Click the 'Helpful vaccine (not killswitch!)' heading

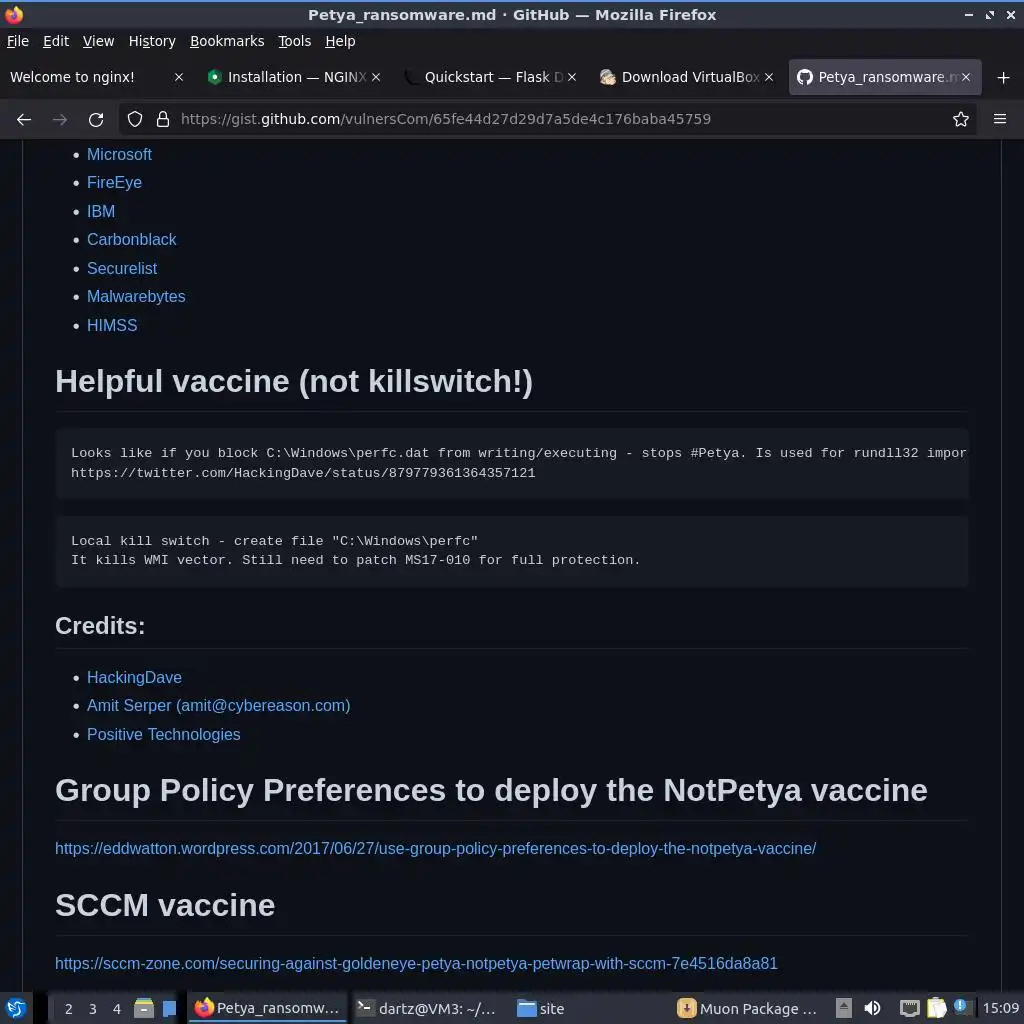[x=294, y=381]
